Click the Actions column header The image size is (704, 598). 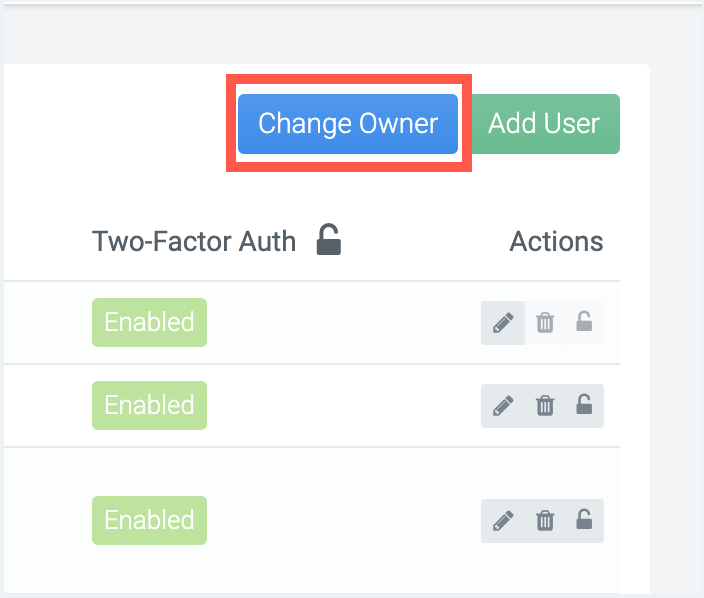click(556, 242)
